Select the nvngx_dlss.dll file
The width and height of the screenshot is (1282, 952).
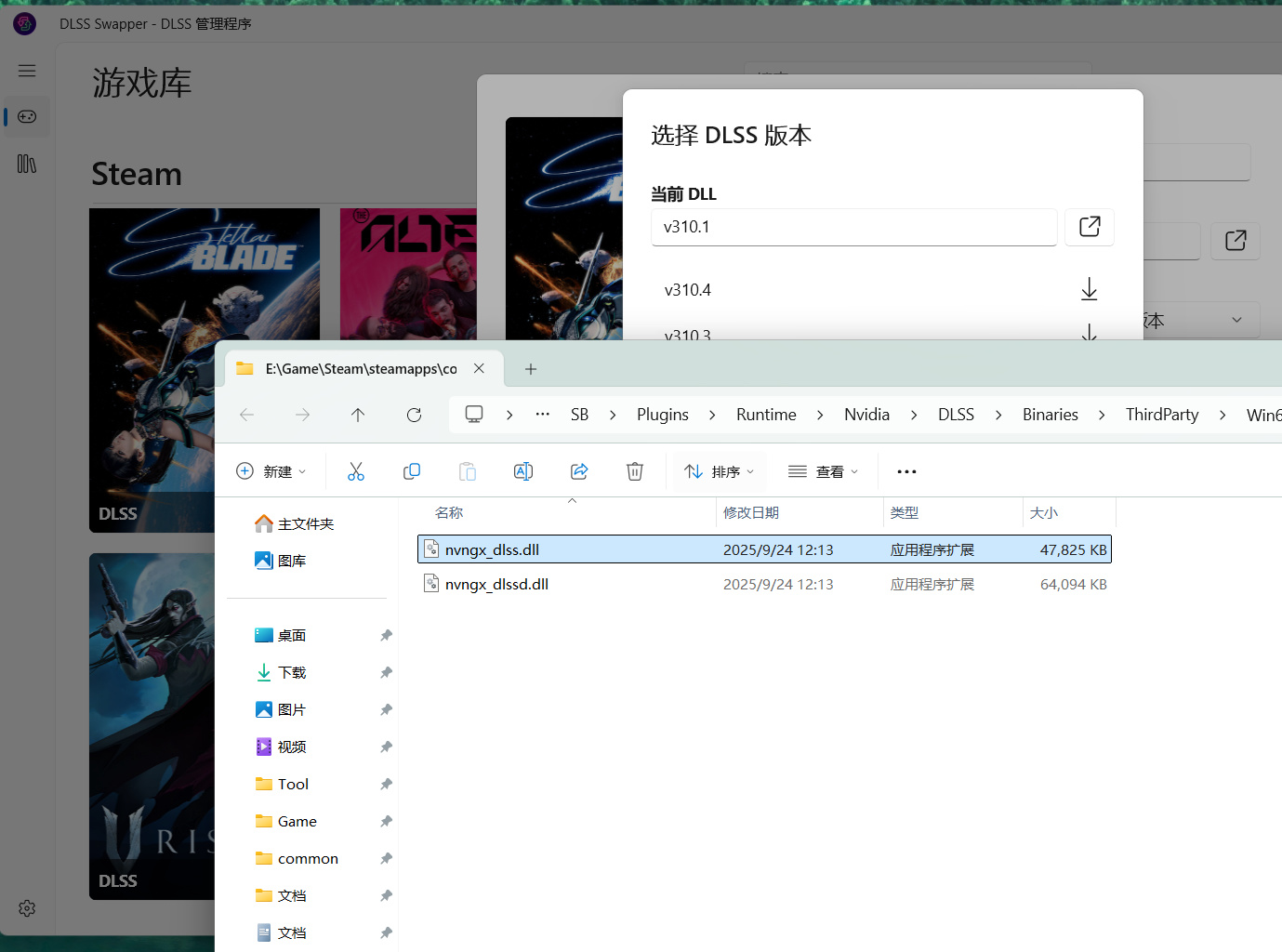(764, 549)
